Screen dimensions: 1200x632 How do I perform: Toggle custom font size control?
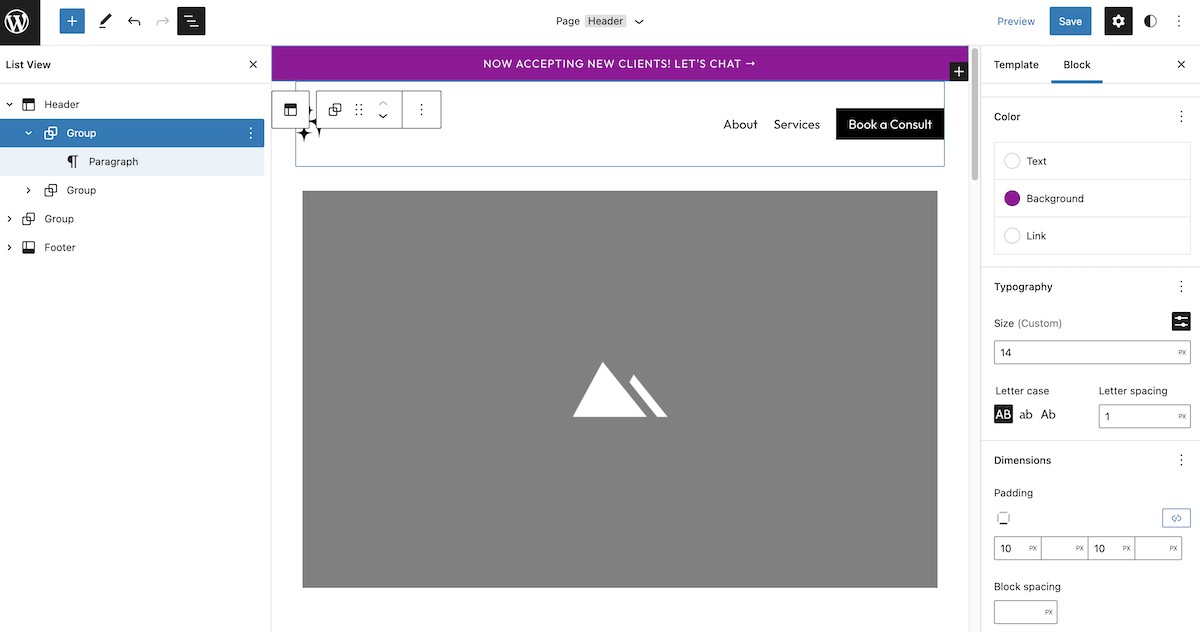(x=1181, y=321)
